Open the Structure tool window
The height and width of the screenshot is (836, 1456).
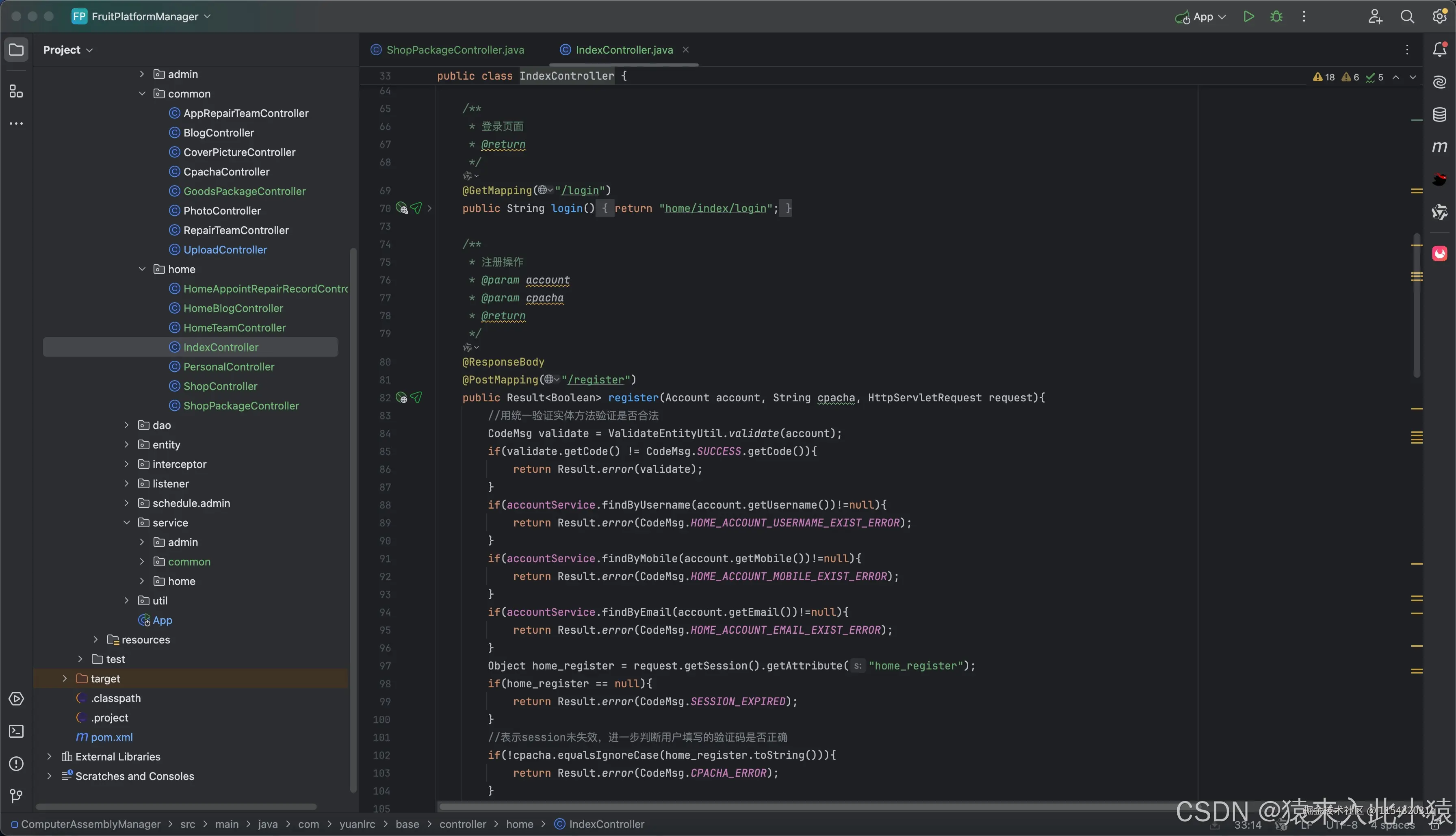16,91
